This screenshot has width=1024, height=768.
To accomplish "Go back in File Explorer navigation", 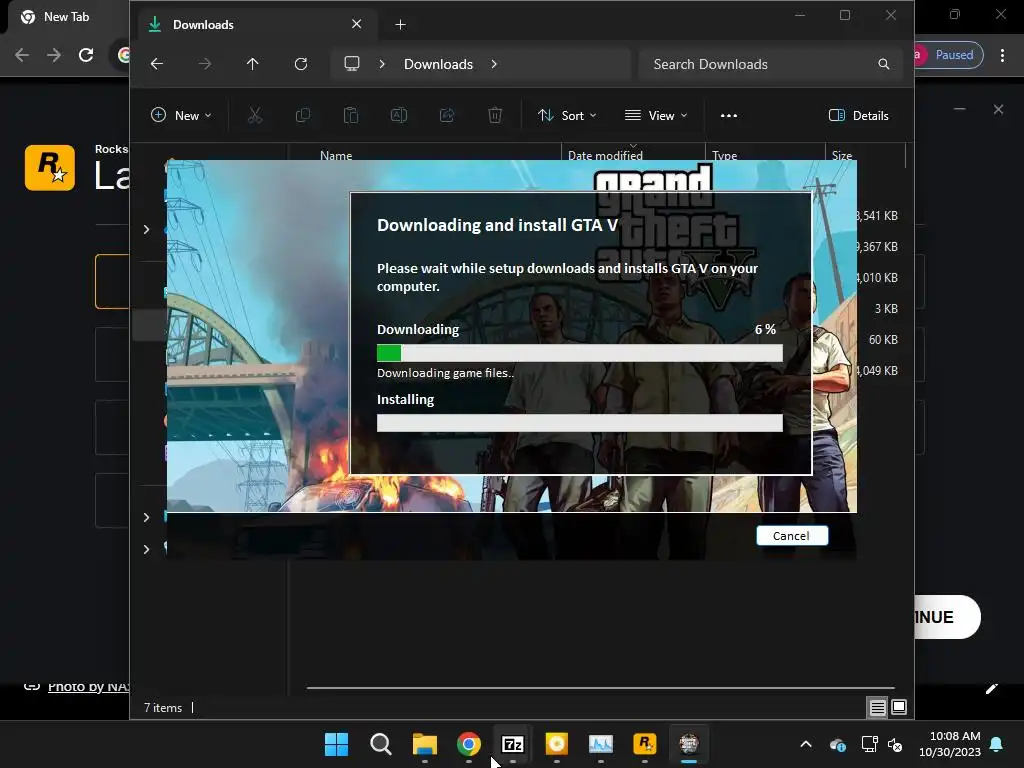I will coord(157,64).
